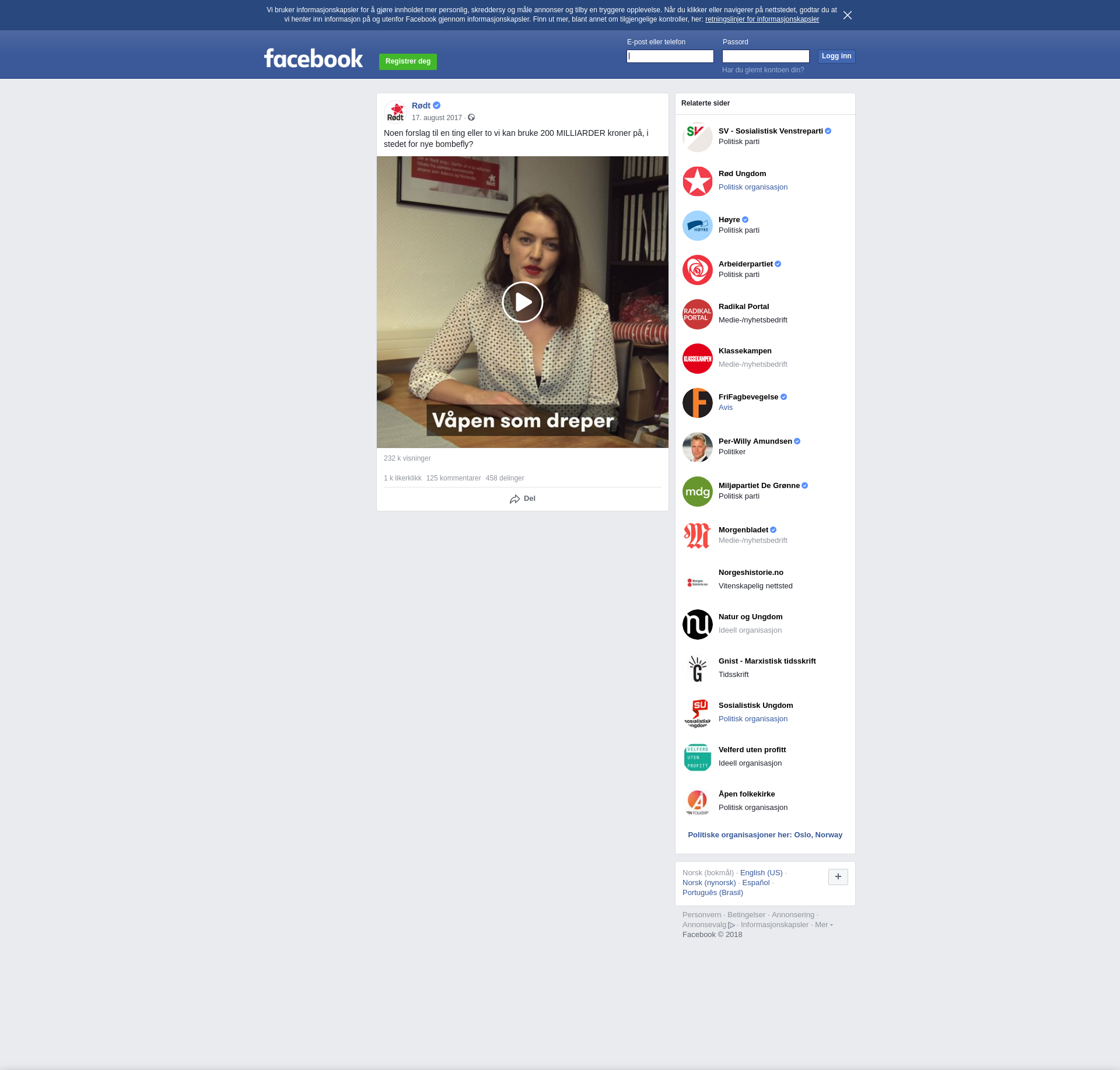Open Informasjonskapsler footer link
Screen dimensions: 1120x1070
pyautogui.click(x=775, y=925)
